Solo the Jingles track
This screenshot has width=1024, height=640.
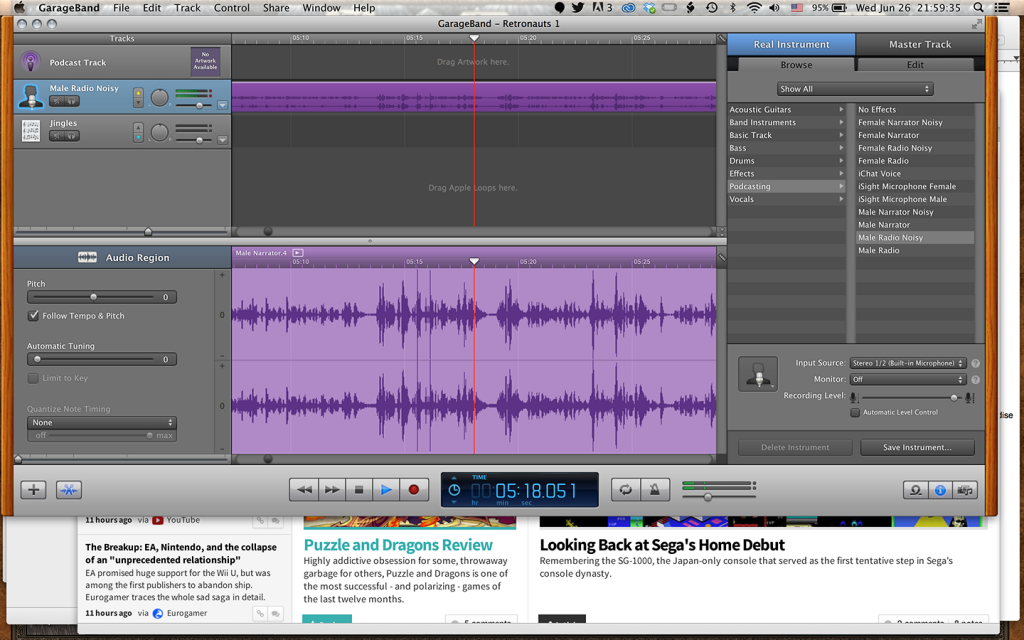(72, 136)
